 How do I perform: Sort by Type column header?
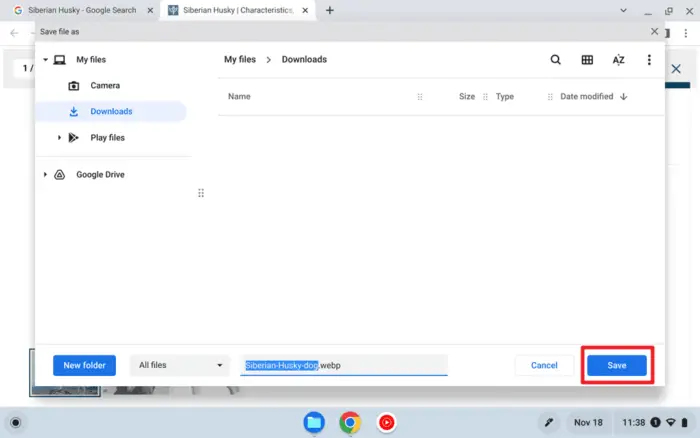coord(504,96)
